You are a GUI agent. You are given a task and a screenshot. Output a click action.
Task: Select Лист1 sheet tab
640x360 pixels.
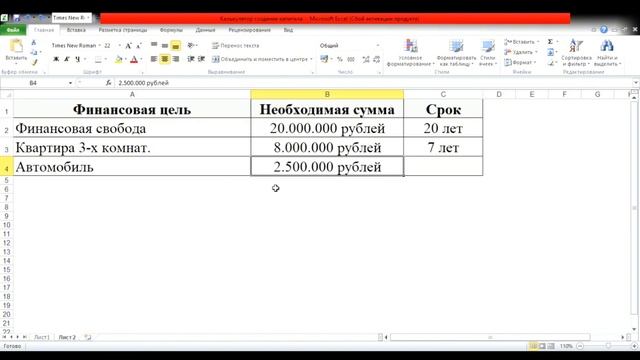click(x=41, y=338)
